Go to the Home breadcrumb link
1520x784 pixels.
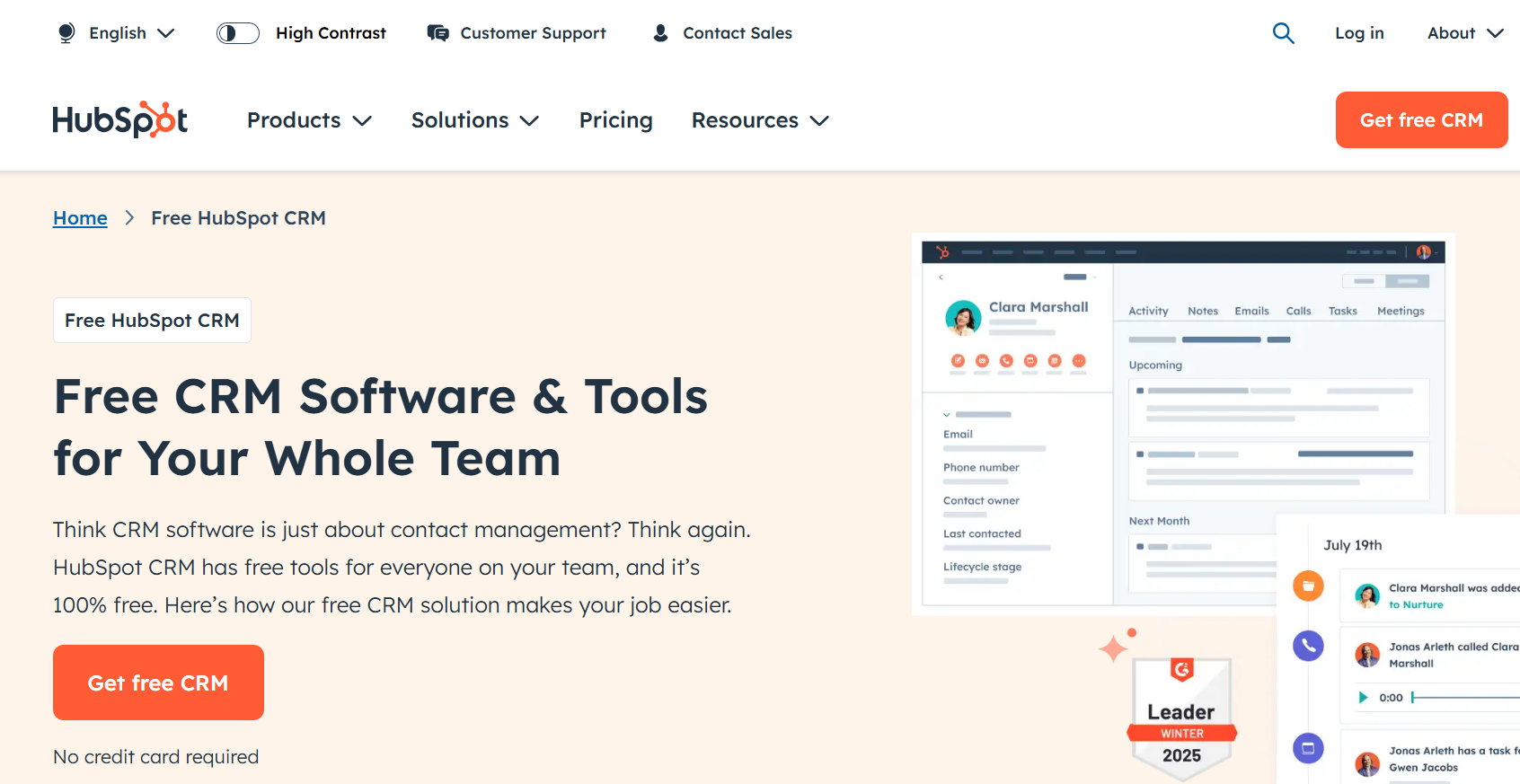tap(80, 218)
